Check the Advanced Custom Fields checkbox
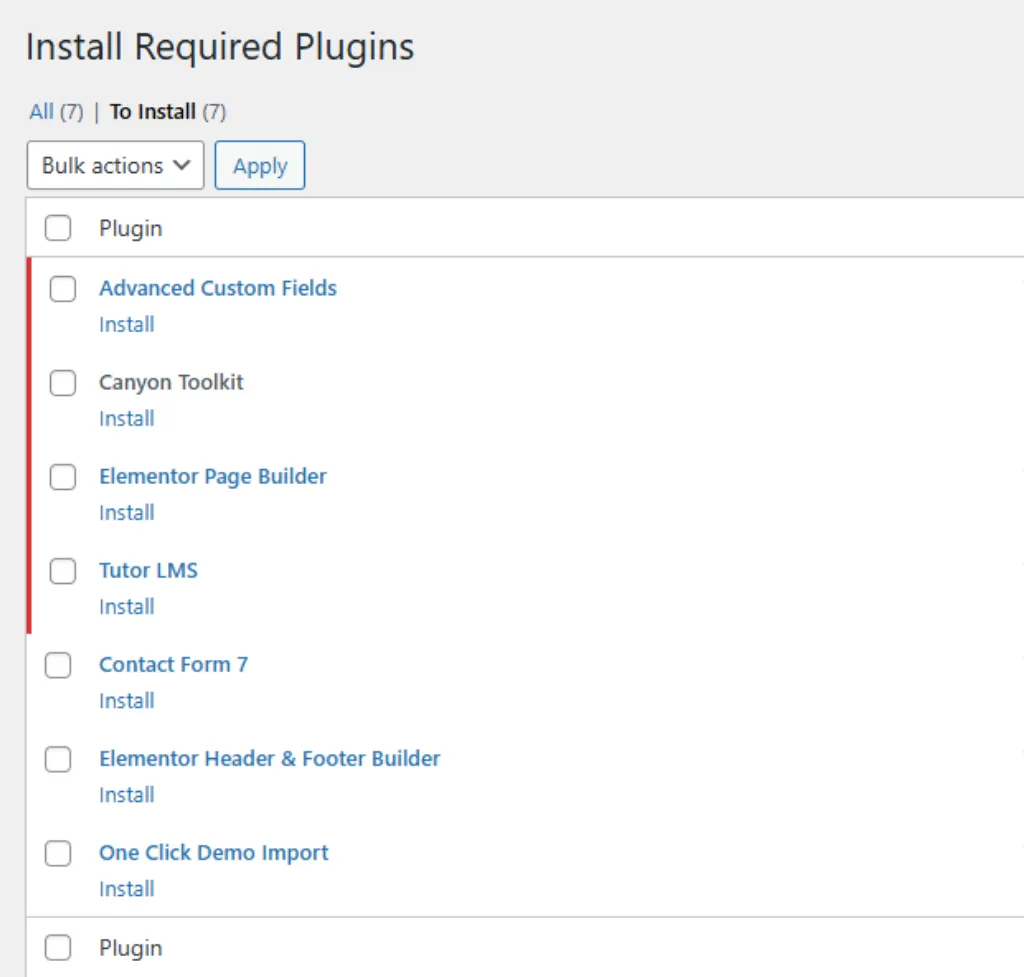This screenshot has height=977, width=1024. coord(63,289)
